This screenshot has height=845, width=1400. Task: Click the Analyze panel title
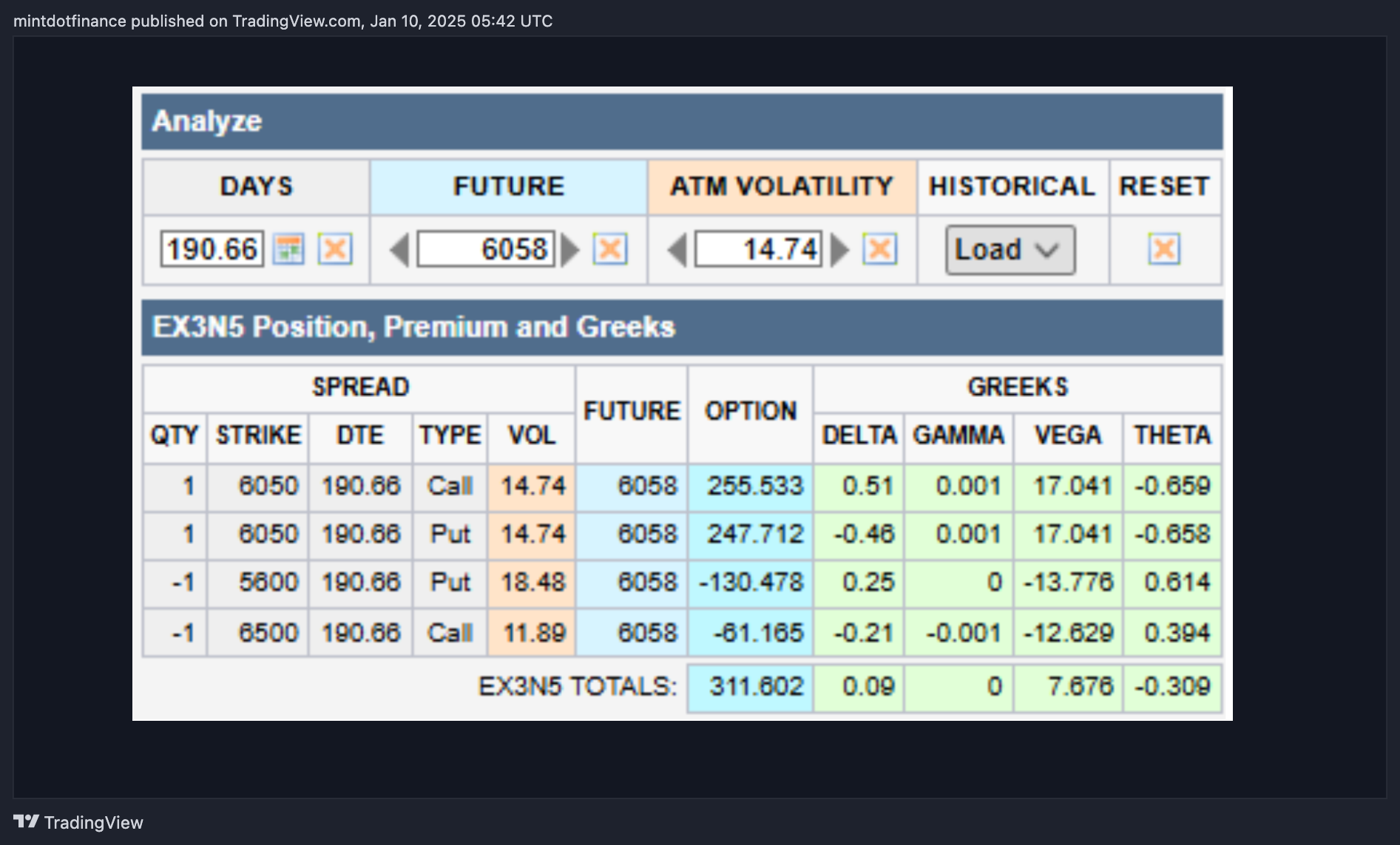click(x=207, y=121)
